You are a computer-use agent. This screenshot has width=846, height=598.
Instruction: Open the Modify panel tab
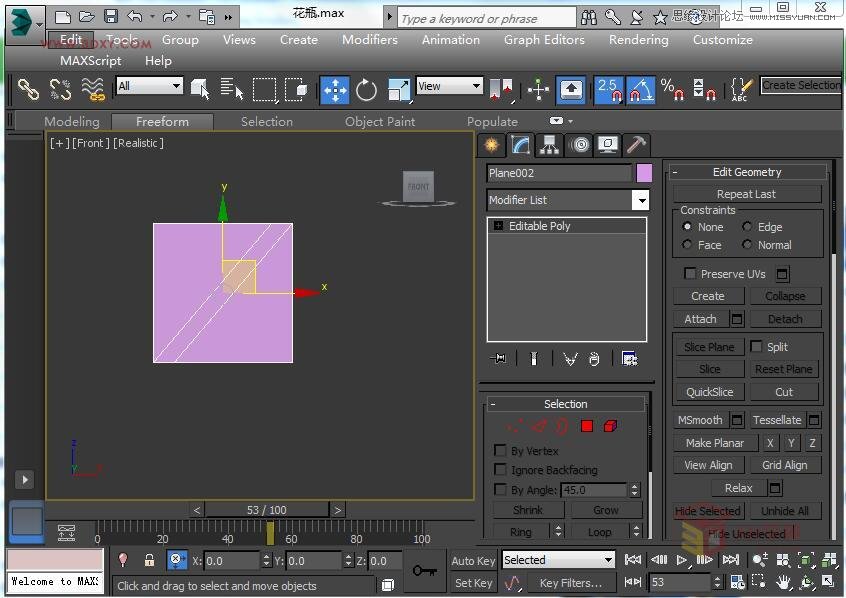520,145
